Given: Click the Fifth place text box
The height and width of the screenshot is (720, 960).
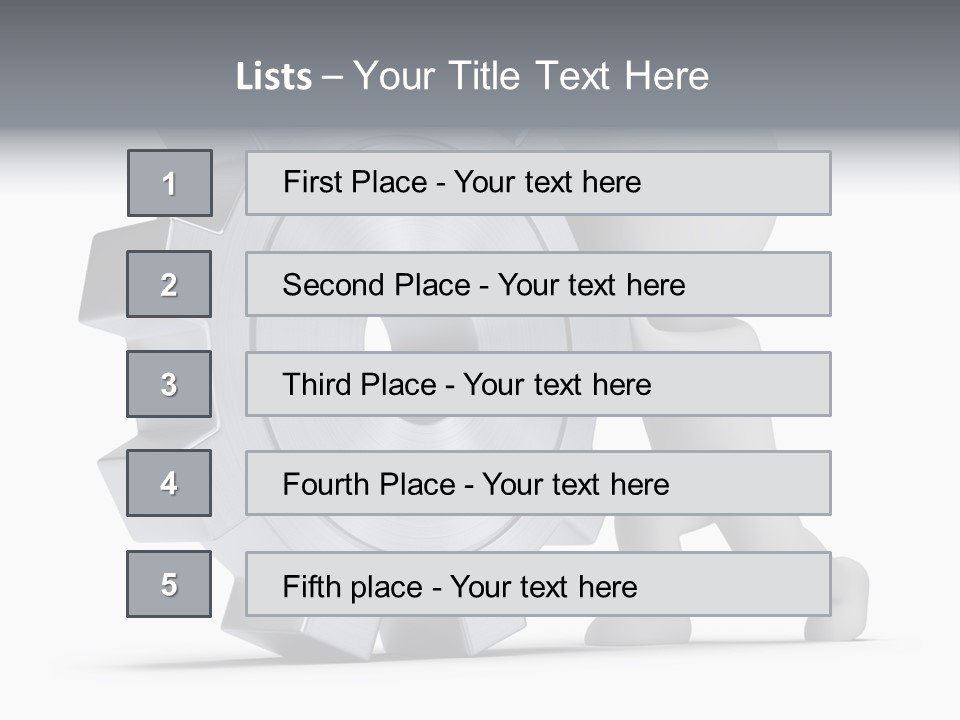Looking at the screenshot, I should (x=538, y=584).
